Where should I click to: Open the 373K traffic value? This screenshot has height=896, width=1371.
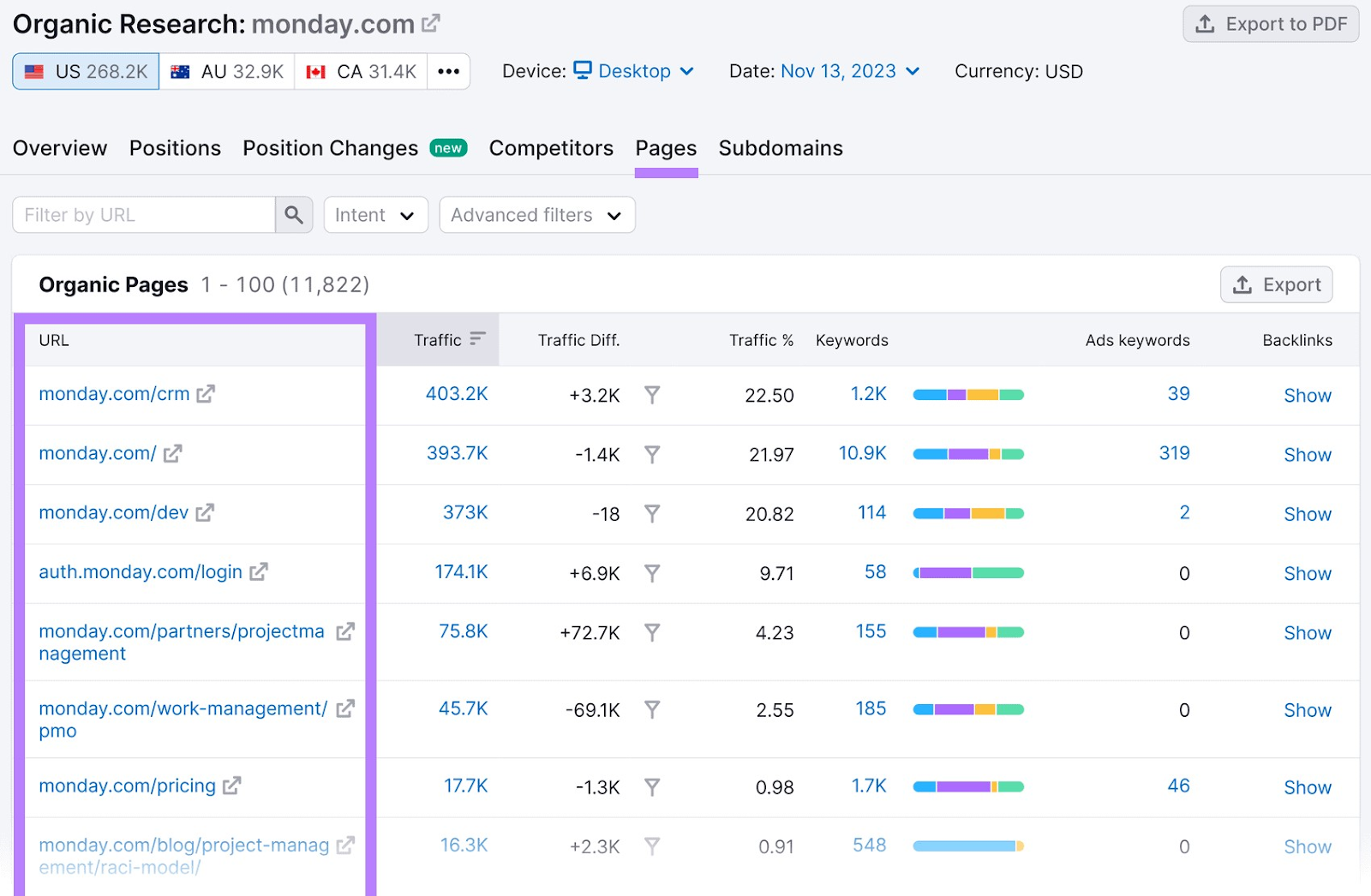click(x=465, y=512)
